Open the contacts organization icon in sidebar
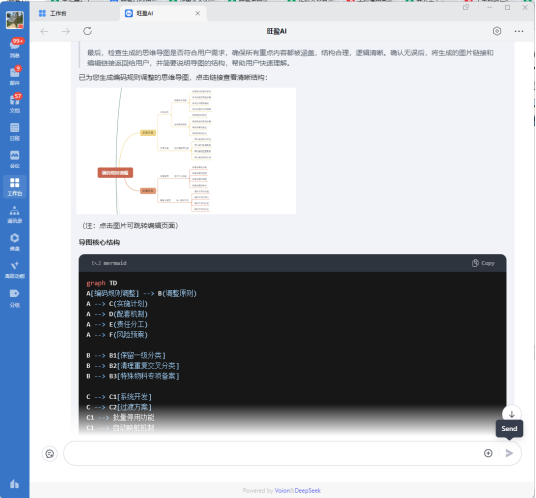The height and width of the screenshot is (498, 536). coord(15,215)
